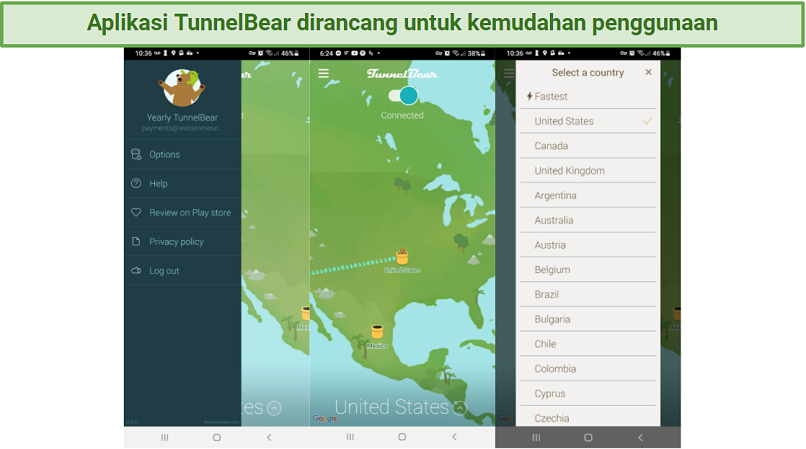
Task: Expand the United States country selector chevron
Action: pyautogui.click(x=460, y=408)
